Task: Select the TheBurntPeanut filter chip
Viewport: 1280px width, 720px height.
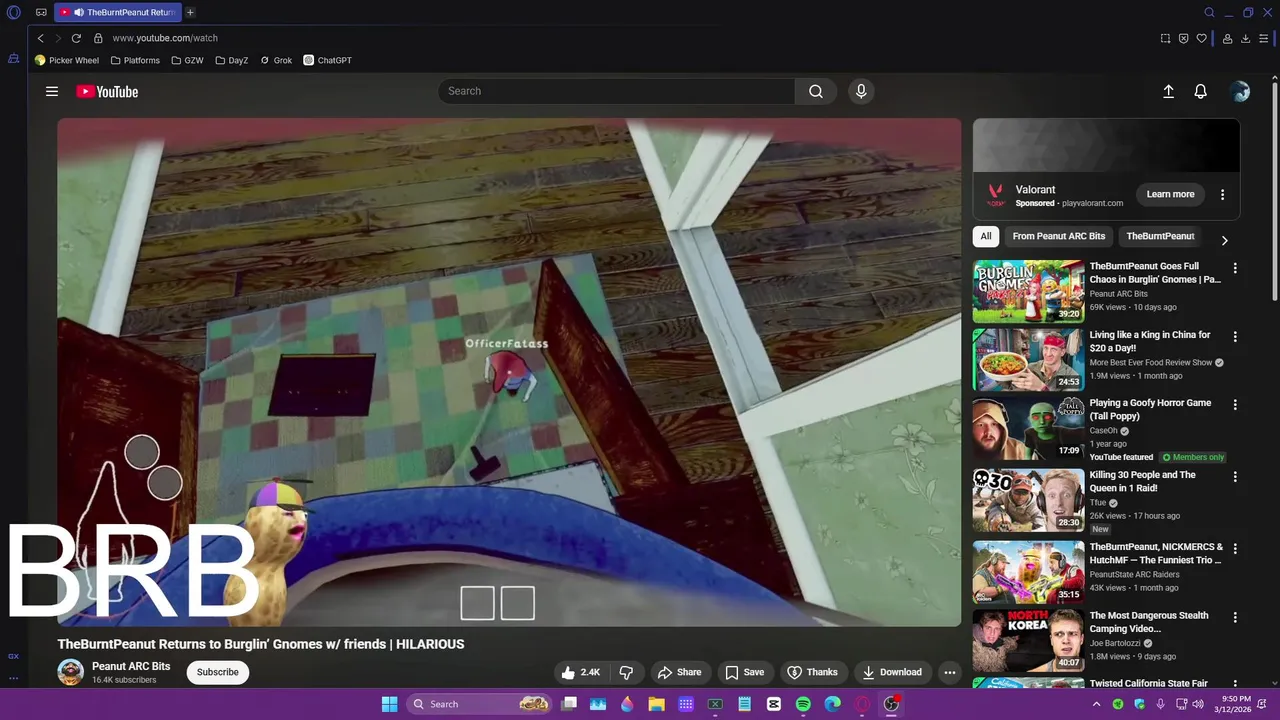Action: [1160, 236]
